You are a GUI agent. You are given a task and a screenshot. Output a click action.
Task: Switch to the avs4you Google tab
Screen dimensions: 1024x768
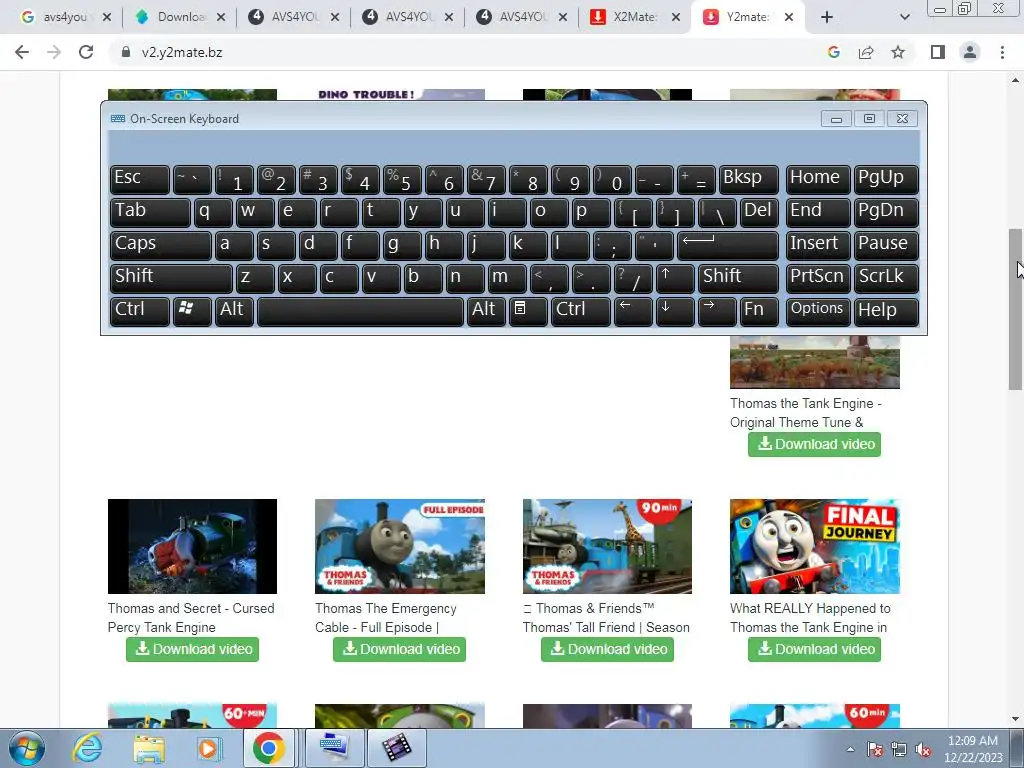(x=63, y=17)
